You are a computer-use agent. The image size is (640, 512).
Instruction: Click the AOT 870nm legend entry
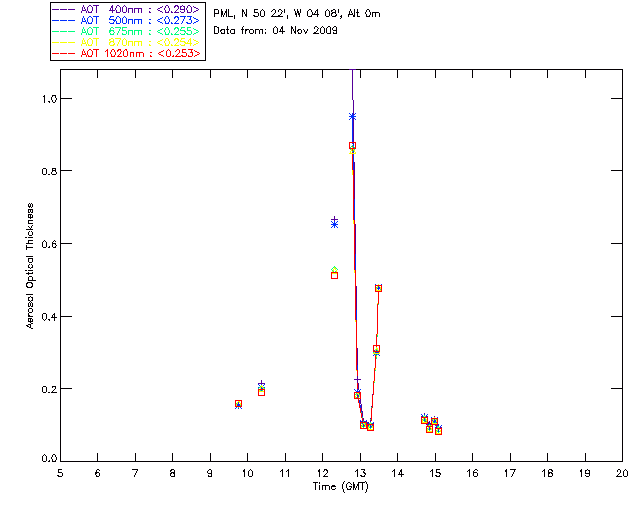[127, 42]
